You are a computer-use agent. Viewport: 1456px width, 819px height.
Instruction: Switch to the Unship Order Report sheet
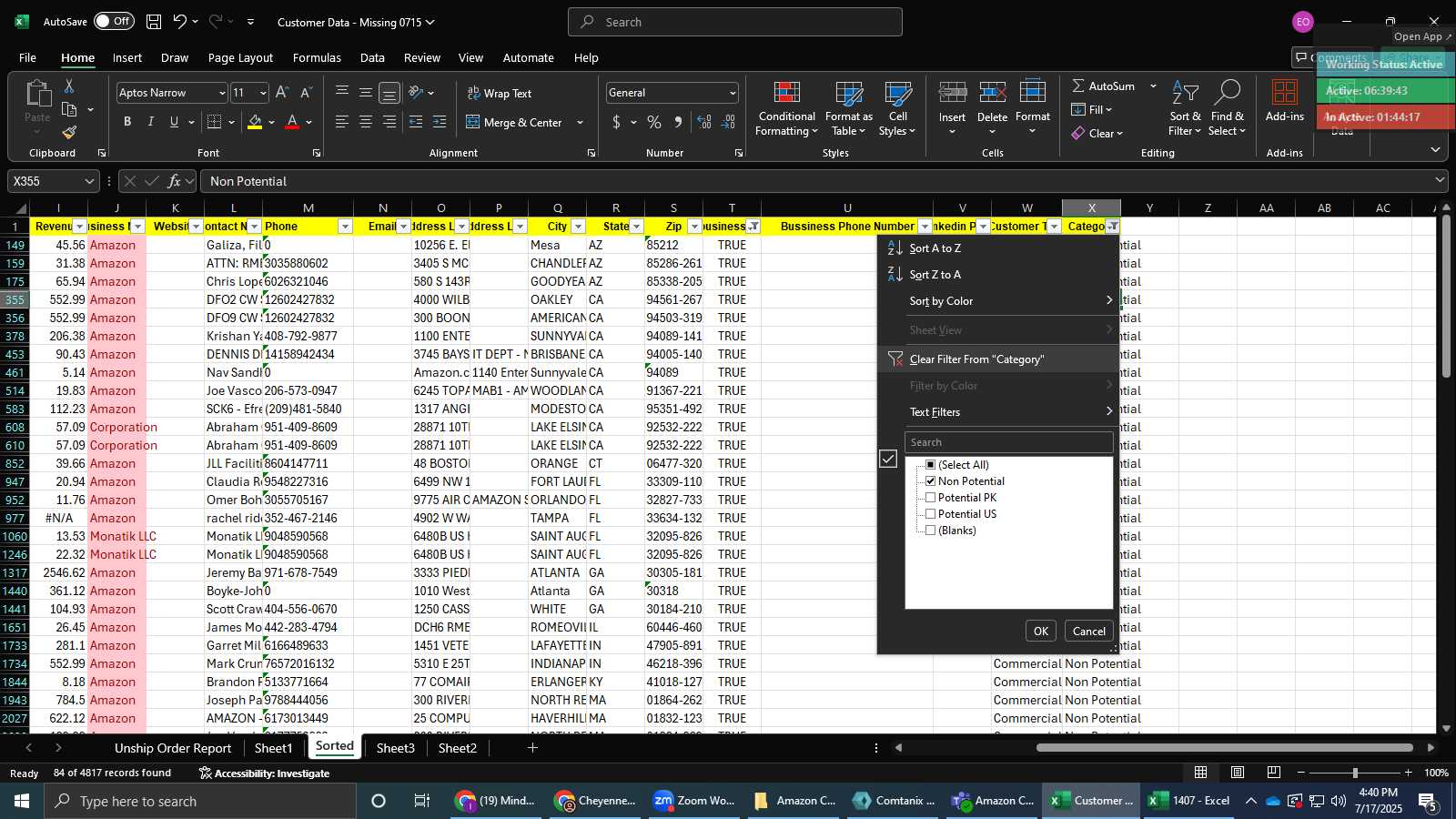(173, 748)
